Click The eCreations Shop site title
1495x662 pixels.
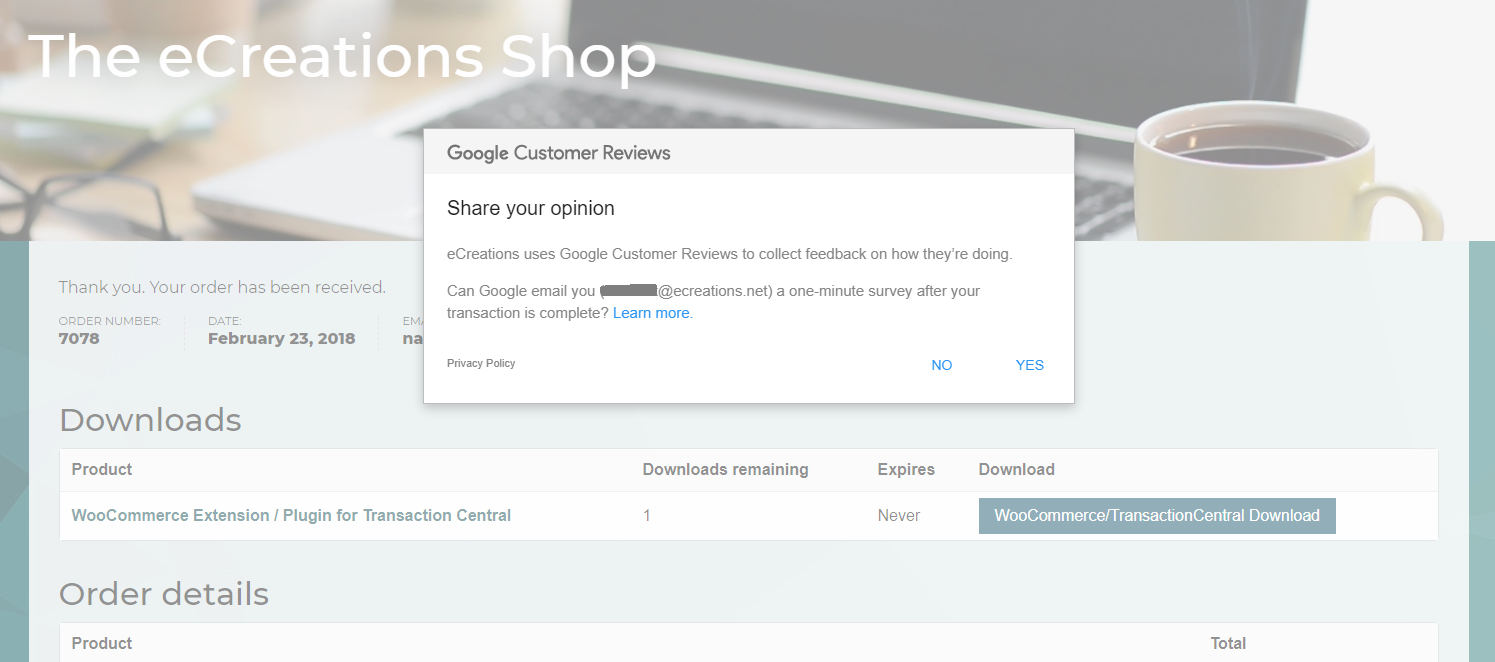coord(343,56)
